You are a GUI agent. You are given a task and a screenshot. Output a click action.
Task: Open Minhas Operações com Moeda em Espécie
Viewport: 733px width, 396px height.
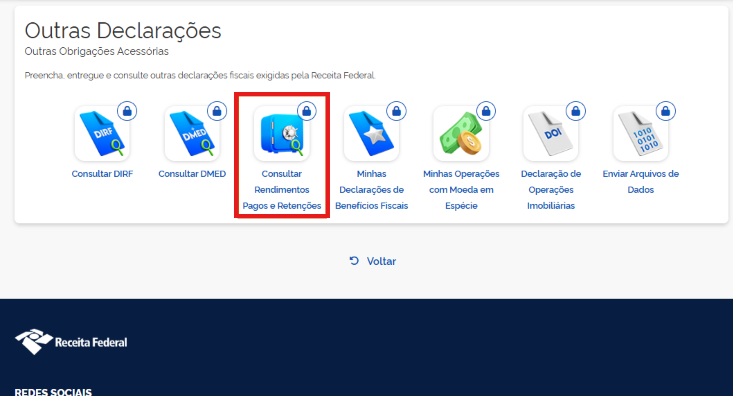click(x=461, y=190)
